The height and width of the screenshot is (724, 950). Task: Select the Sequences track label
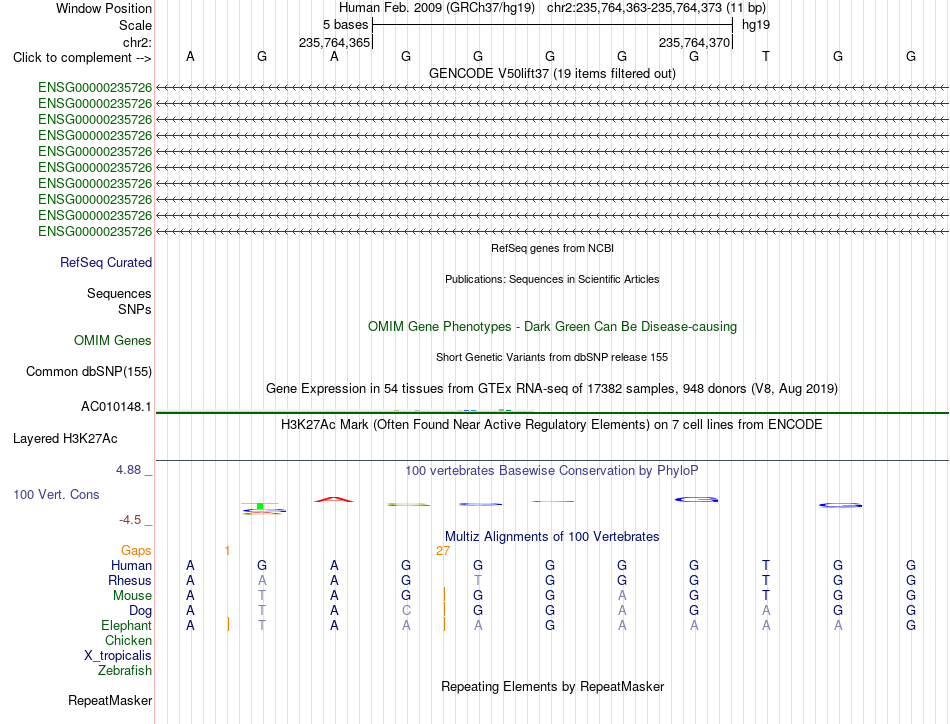pyautogui.click(x=119, y=293)
